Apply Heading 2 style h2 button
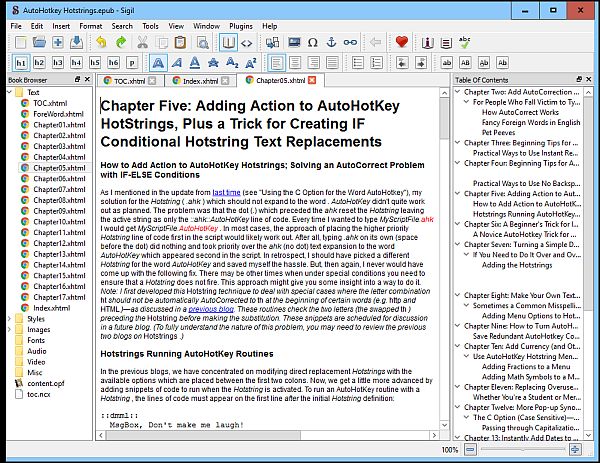 pos(39,63)
